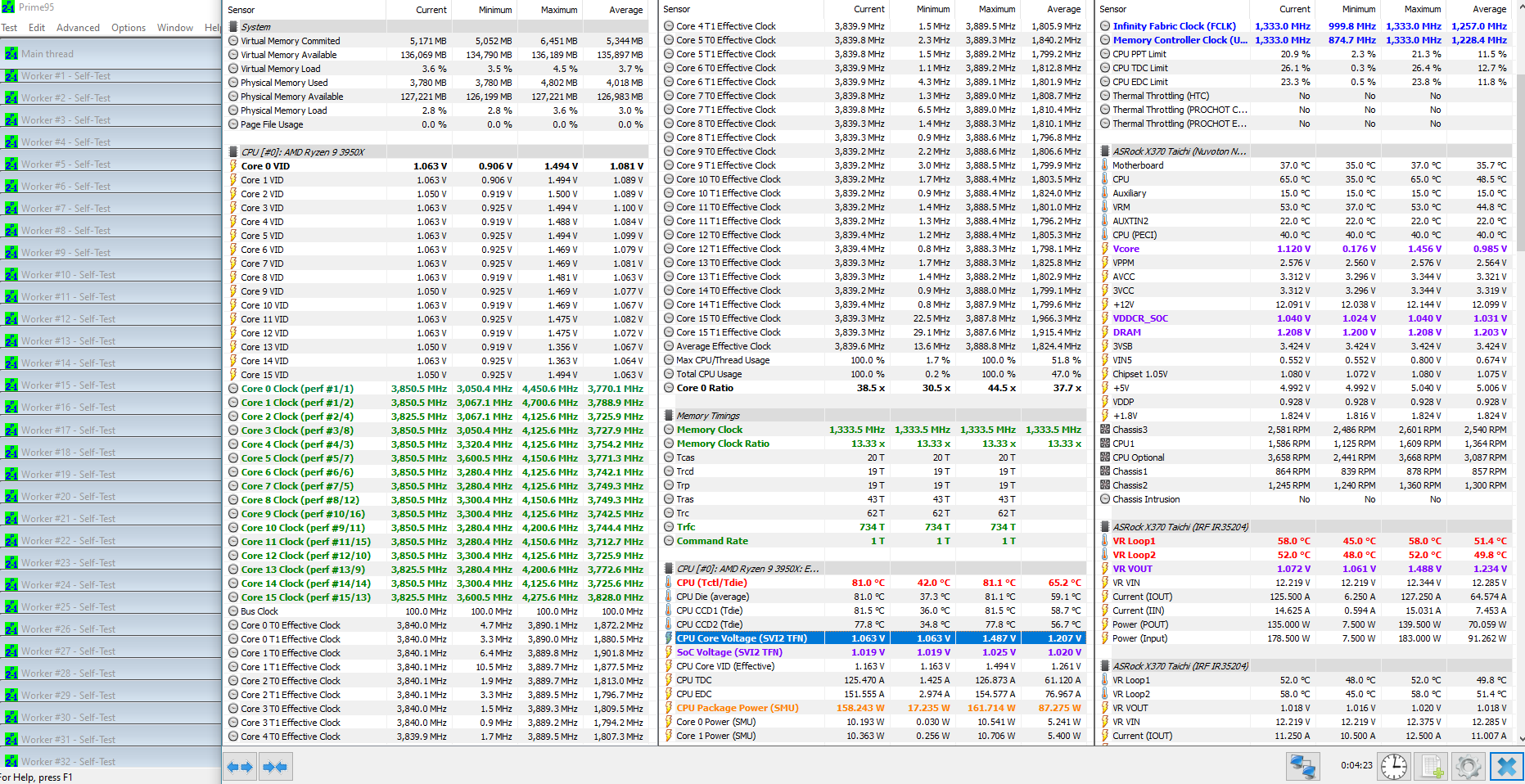Screen dimensions: 1525x784
Task: Select the CPU Package Power (SMU) row
Action: click(873, 708)
